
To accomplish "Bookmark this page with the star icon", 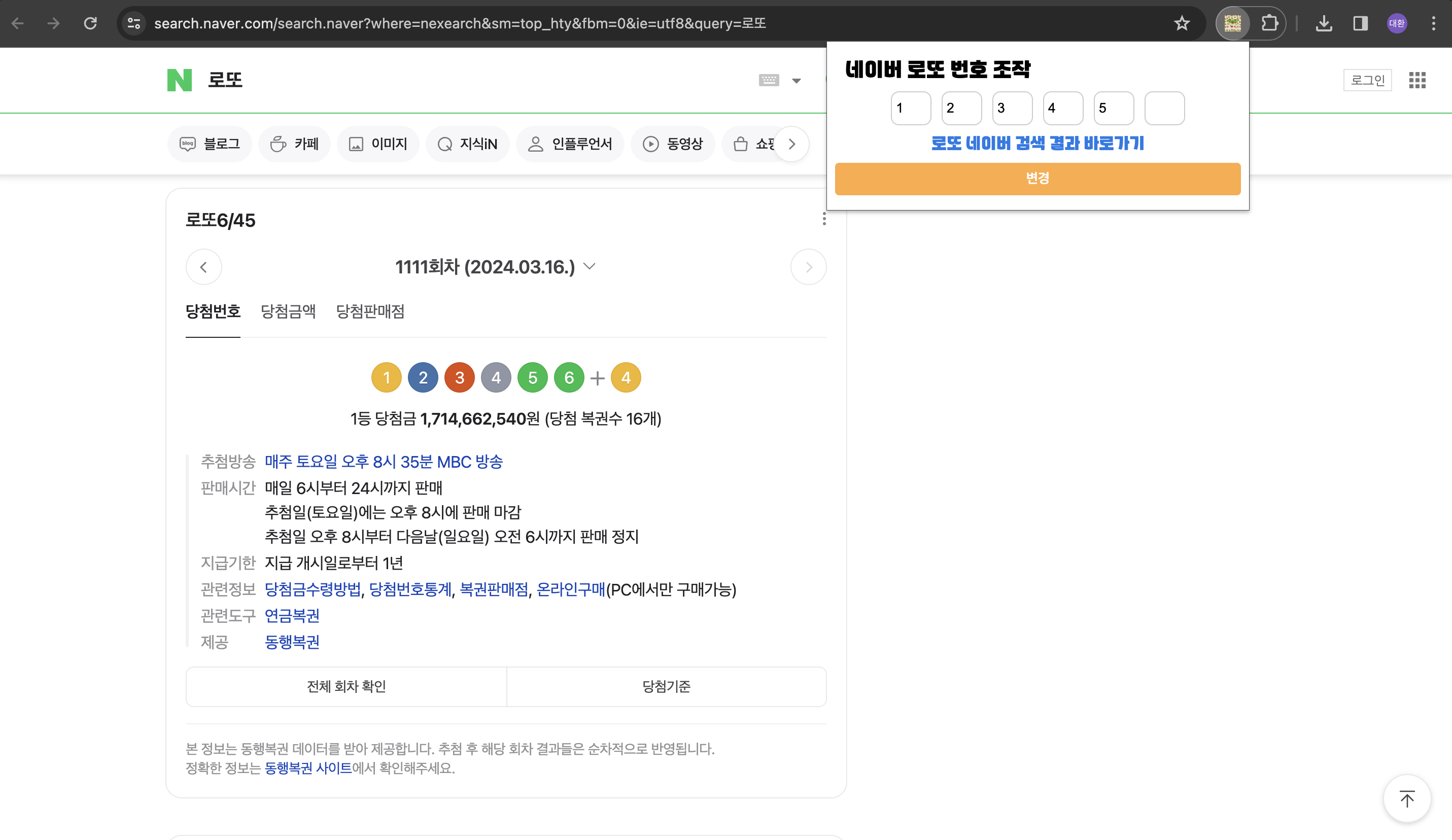I will tap(1182, 24).
